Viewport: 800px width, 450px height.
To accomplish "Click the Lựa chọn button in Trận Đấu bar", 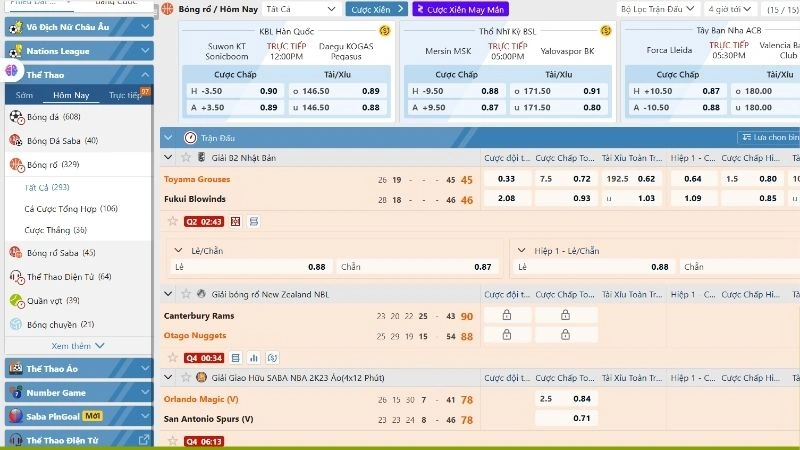I will pyautogui.click(x=769, y=137).
